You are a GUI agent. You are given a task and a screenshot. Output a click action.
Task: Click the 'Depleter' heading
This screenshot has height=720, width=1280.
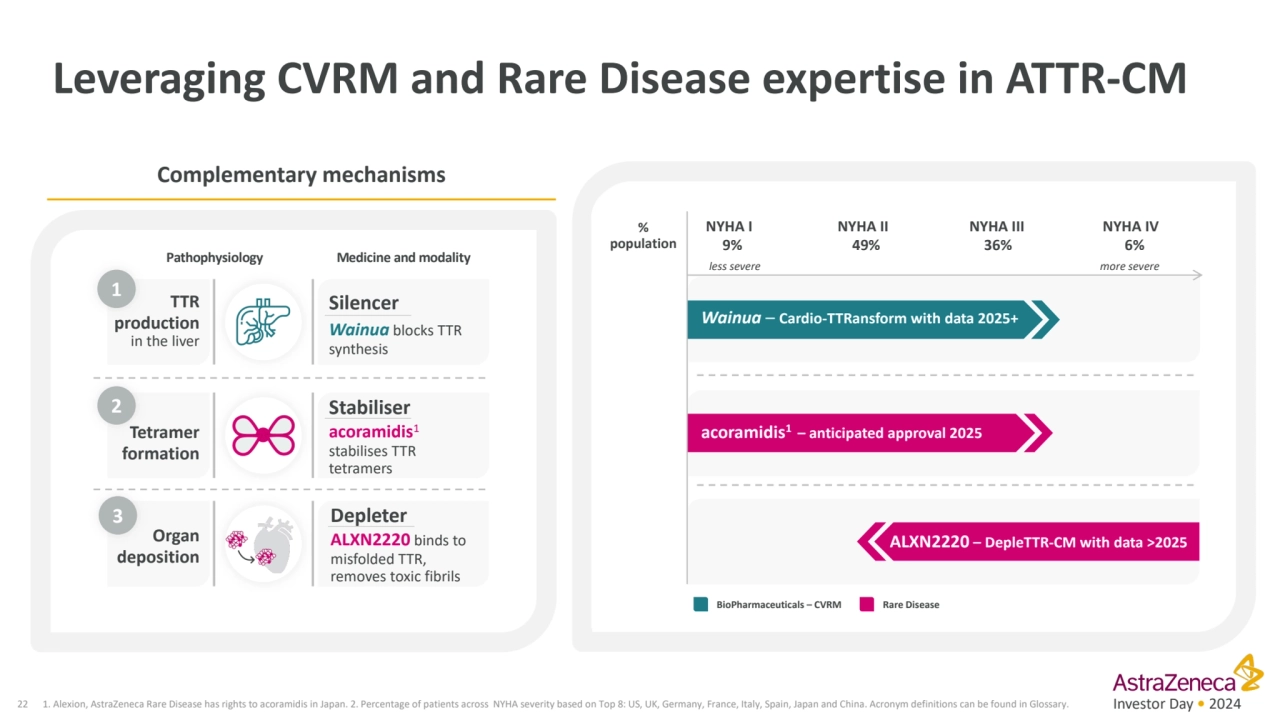[368, 515]
